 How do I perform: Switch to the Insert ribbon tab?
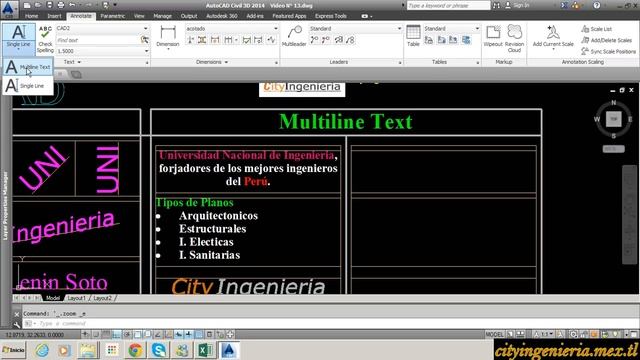coord(54,16)
